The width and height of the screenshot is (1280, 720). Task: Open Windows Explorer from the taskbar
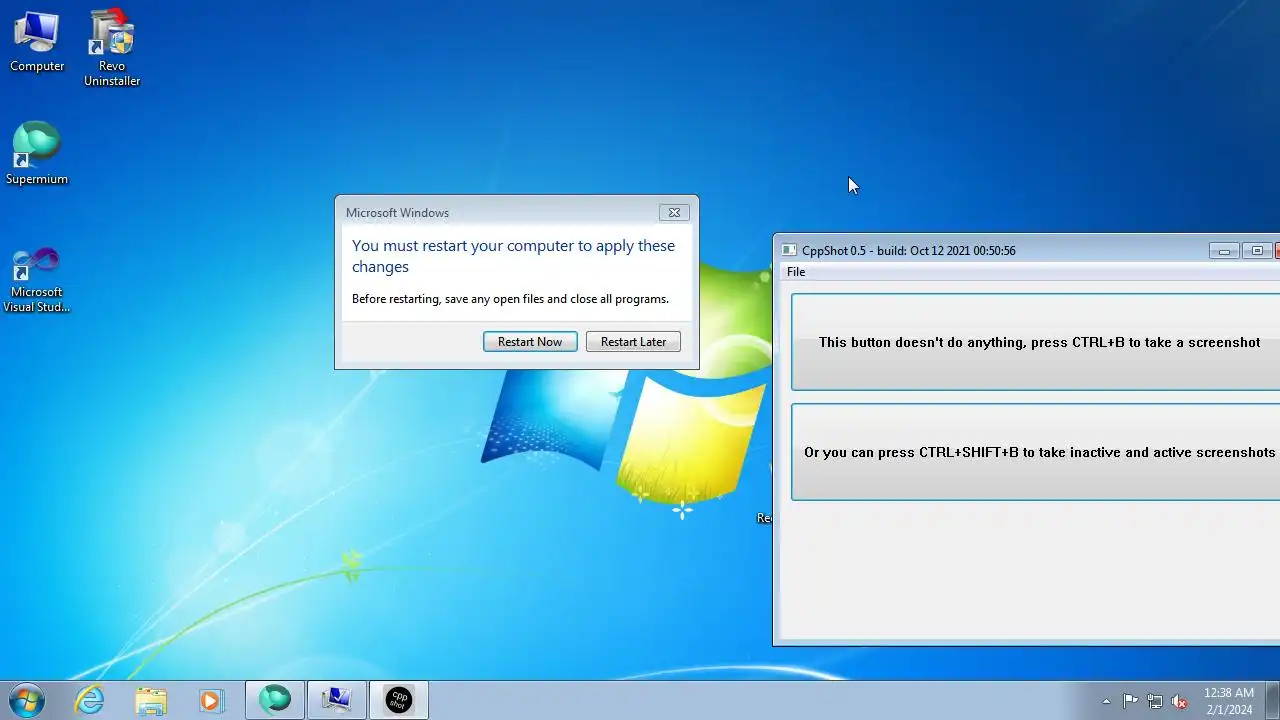click(151, 700)
